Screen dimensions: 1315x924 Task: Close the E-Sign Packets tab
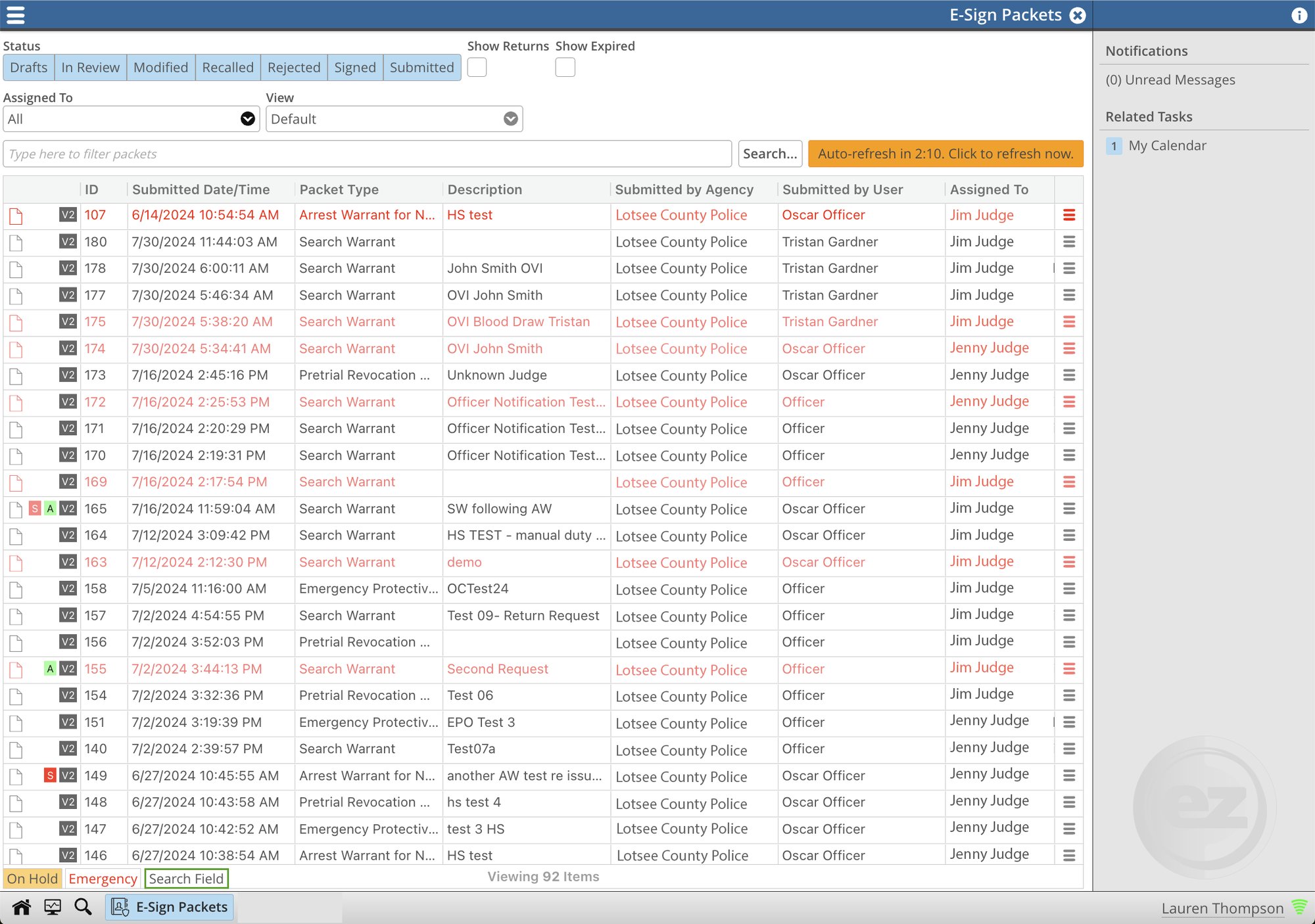click(x=1078, y=15)
